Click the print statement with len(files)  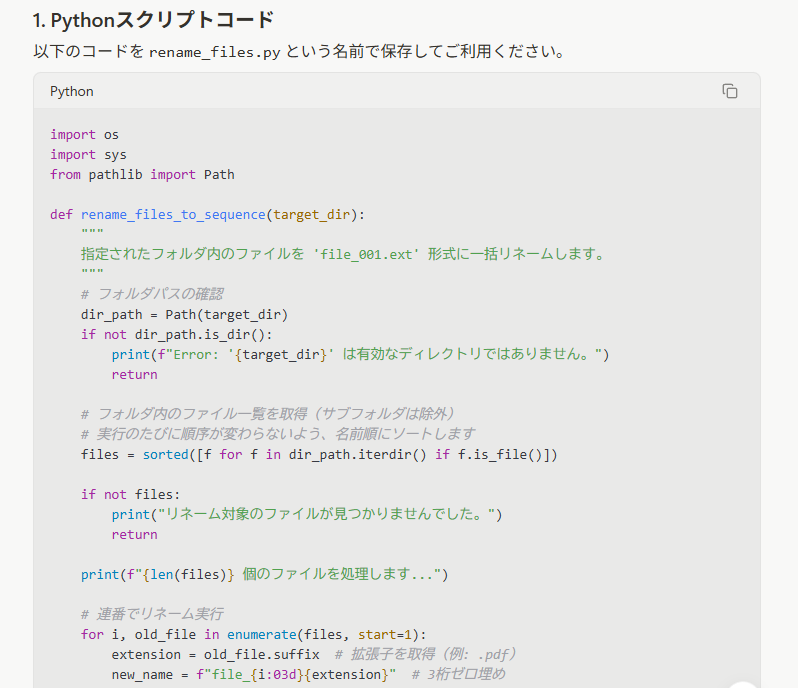coord(265,574)
